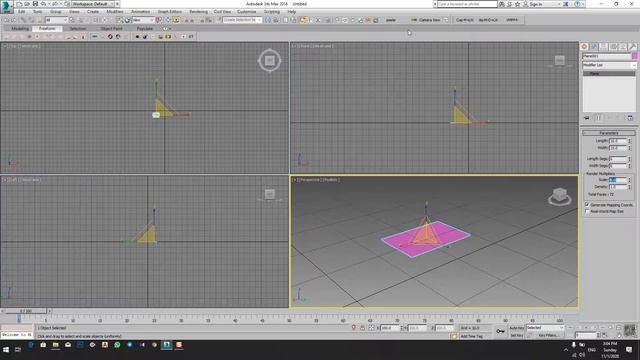This screenshot has width=640, height=360.
Task: Click the object name field
Action: coord(607,56)
